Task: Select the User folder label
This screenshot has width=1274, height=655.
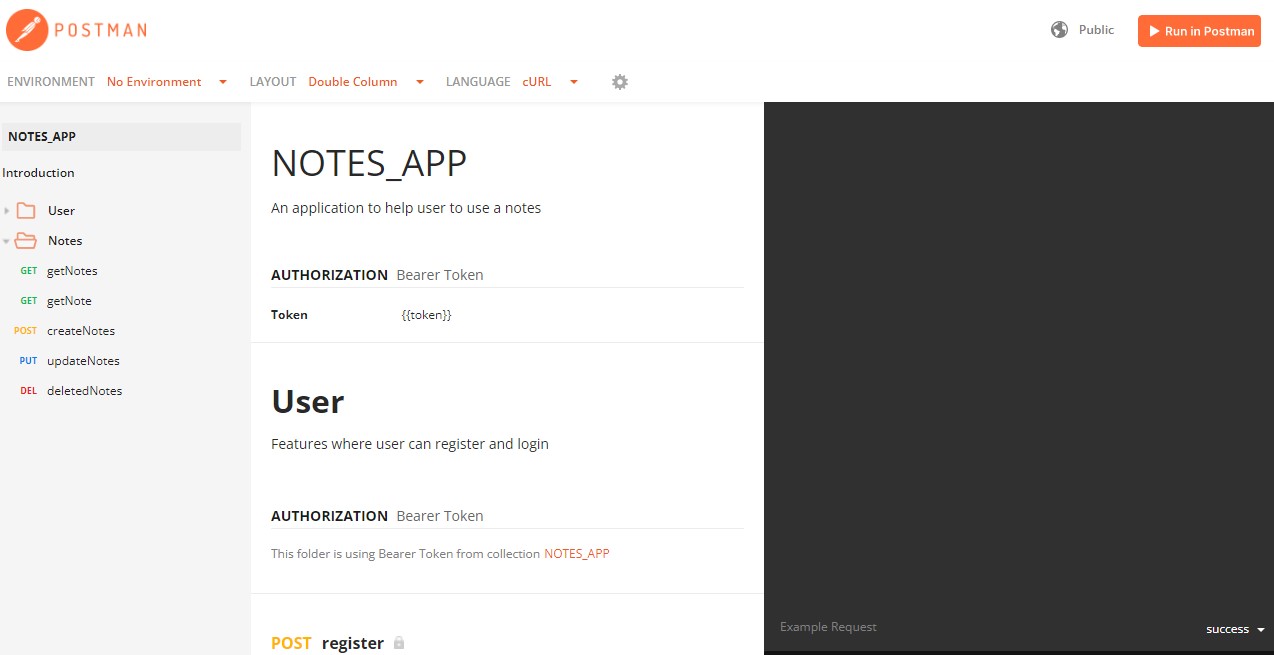Action: (x=61, y=211)
